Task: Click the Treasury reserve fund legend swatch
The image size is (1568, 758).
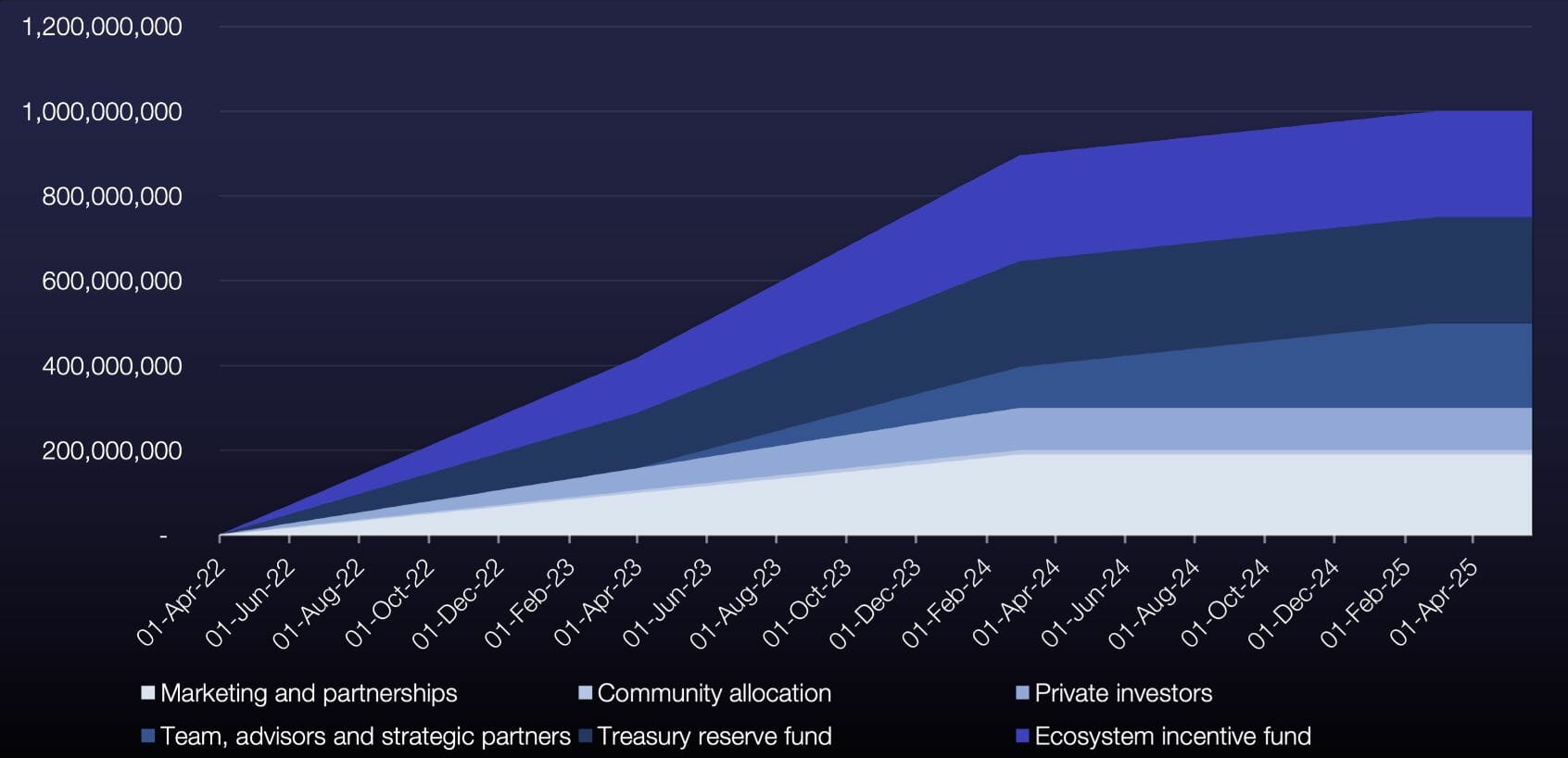Action: coord(585,737)
